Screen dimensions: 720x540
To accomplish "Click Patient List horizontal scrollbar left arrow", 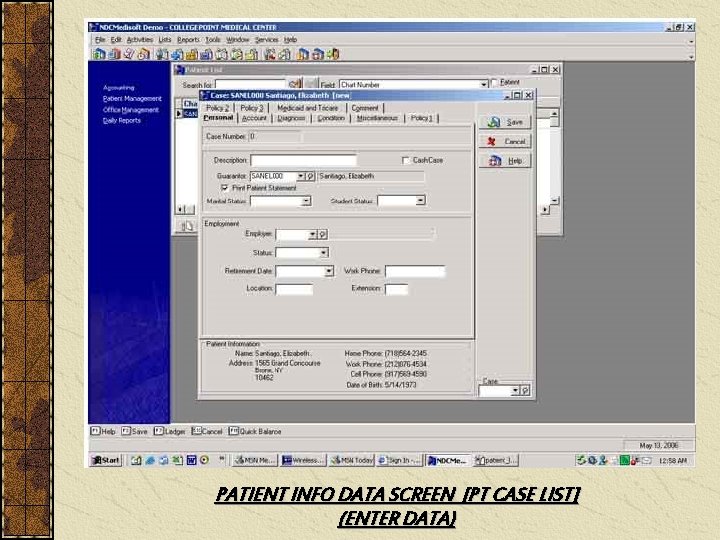I will pos(180,209).
